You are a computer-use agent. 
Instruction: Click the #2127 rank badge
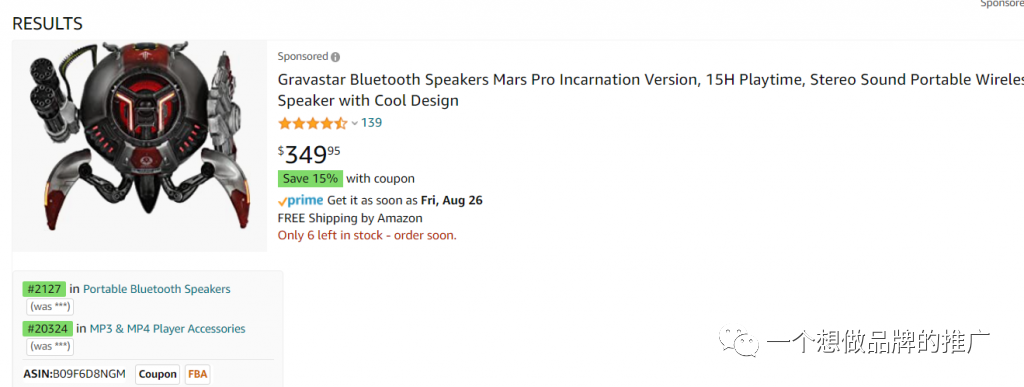pyautogui.click(x=44, y=288)
